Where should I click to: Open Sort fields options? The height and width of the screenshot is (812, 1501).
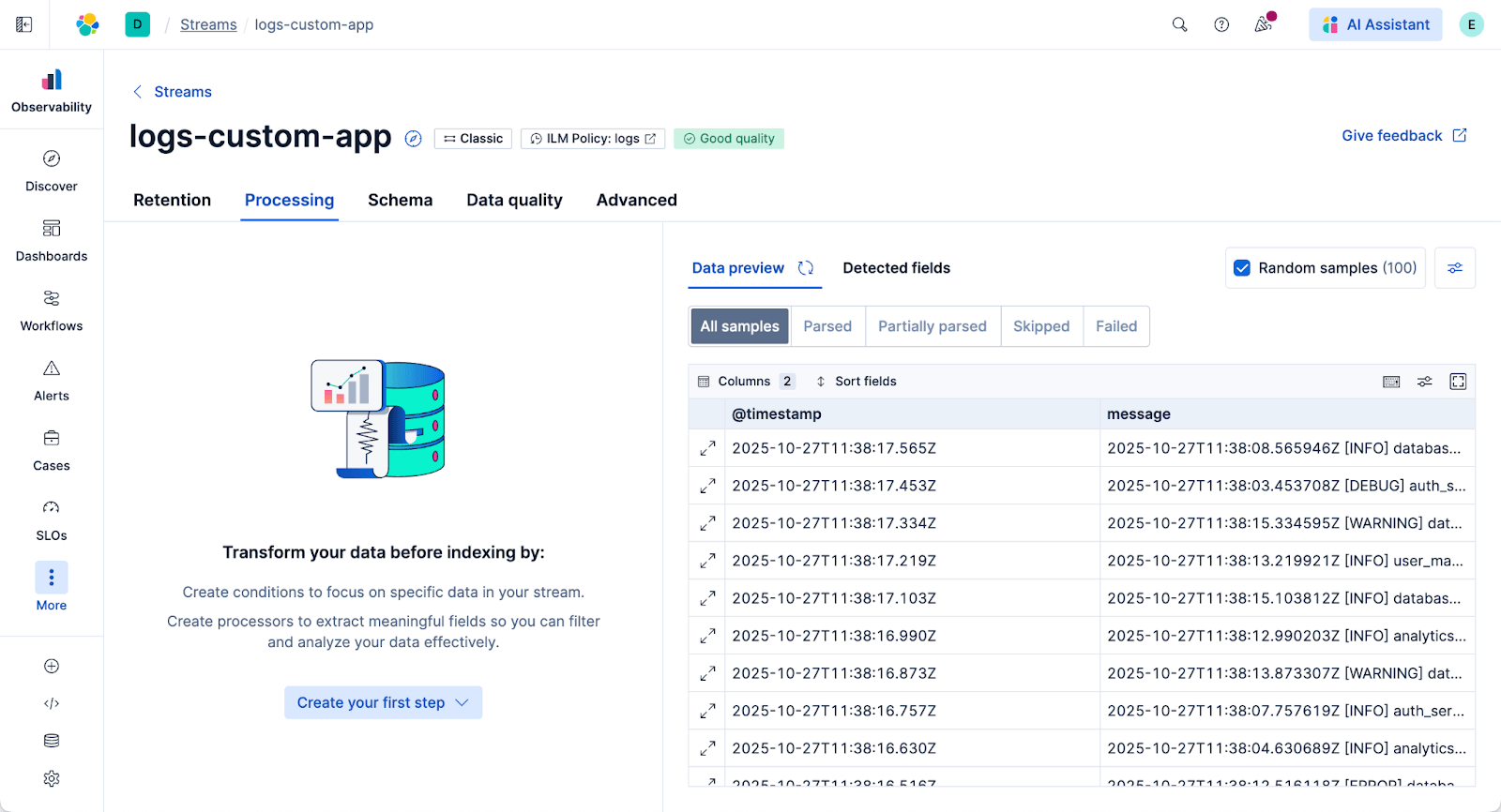click(856, 382)
